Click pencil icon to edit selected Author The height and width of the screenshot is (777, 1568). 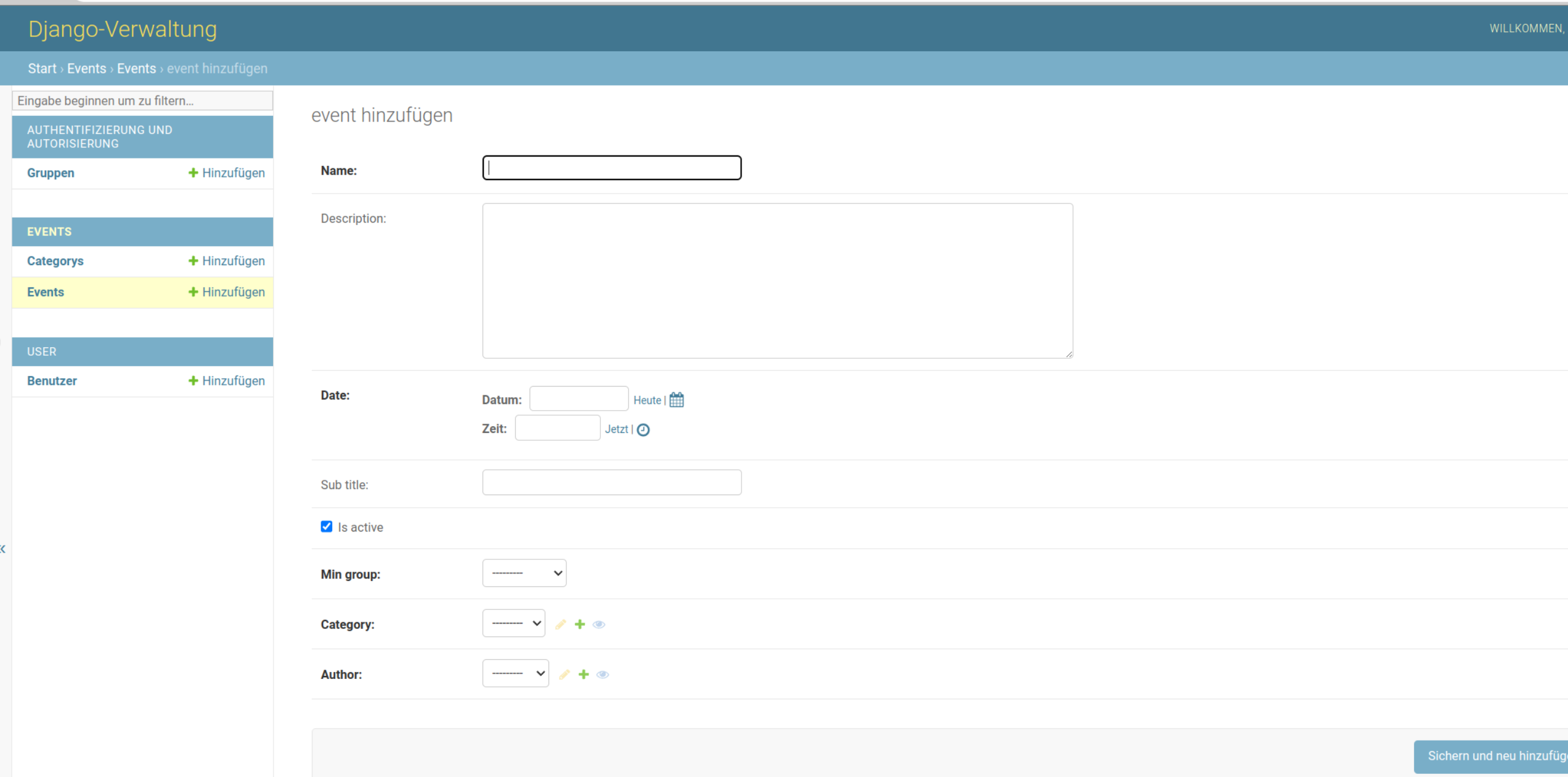pos(564,674)
